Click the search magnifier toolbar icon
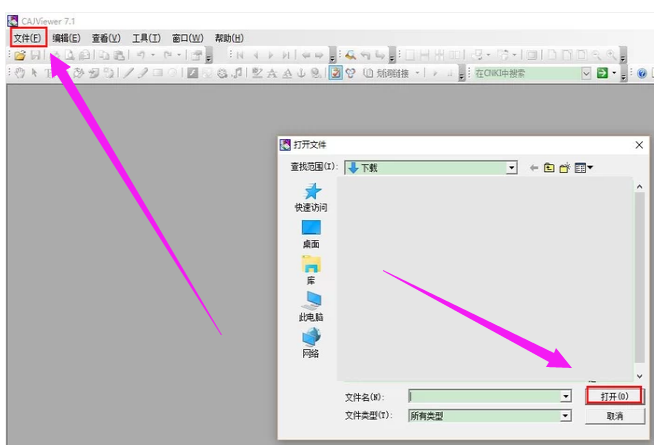Viewport: 661px width, 445px height. point(350,55)
